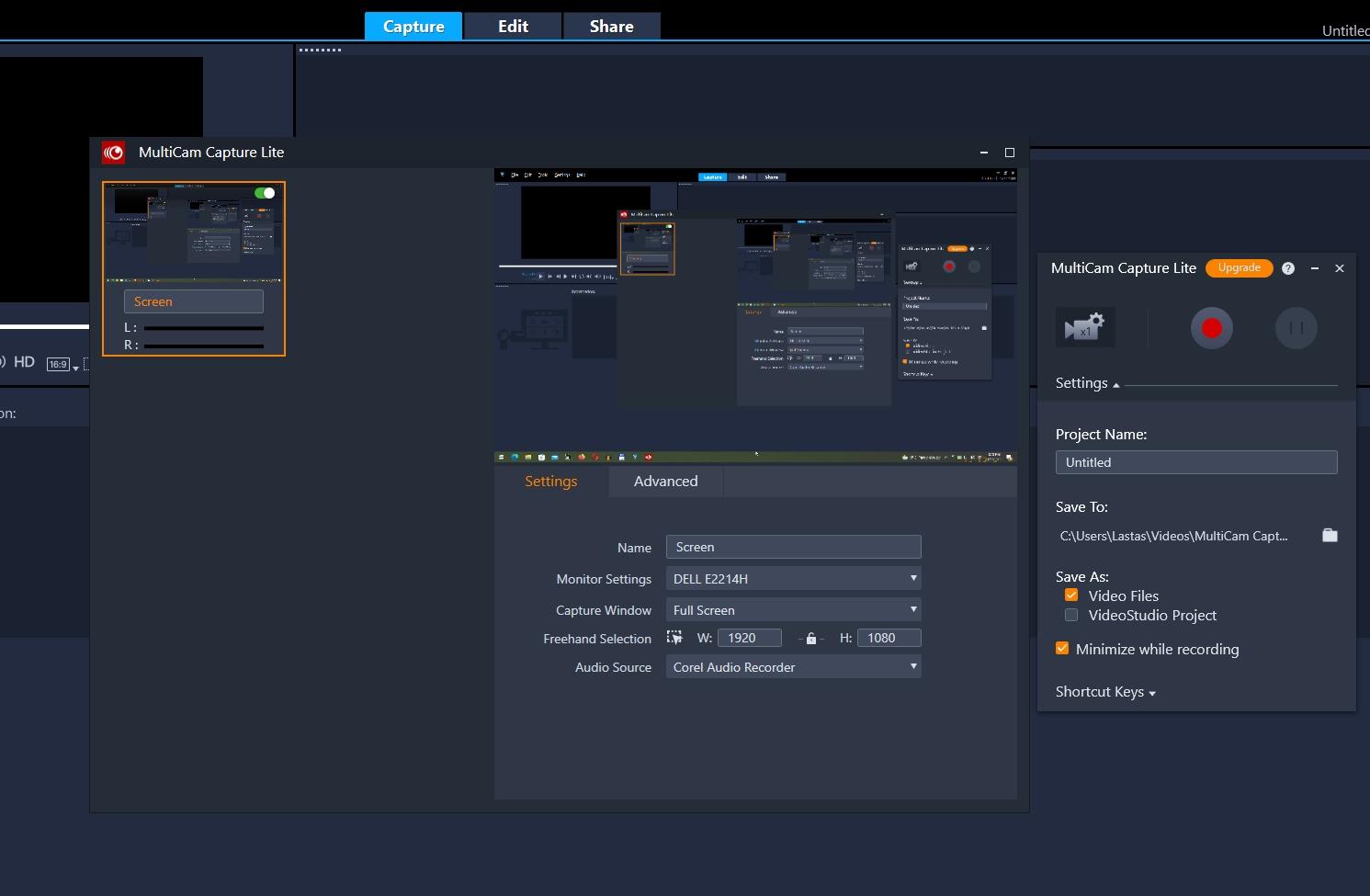This screenshot has height=896, width=1370.
Task: Enable the VideoStudio Project checkbox
Action: point(1071,615)
